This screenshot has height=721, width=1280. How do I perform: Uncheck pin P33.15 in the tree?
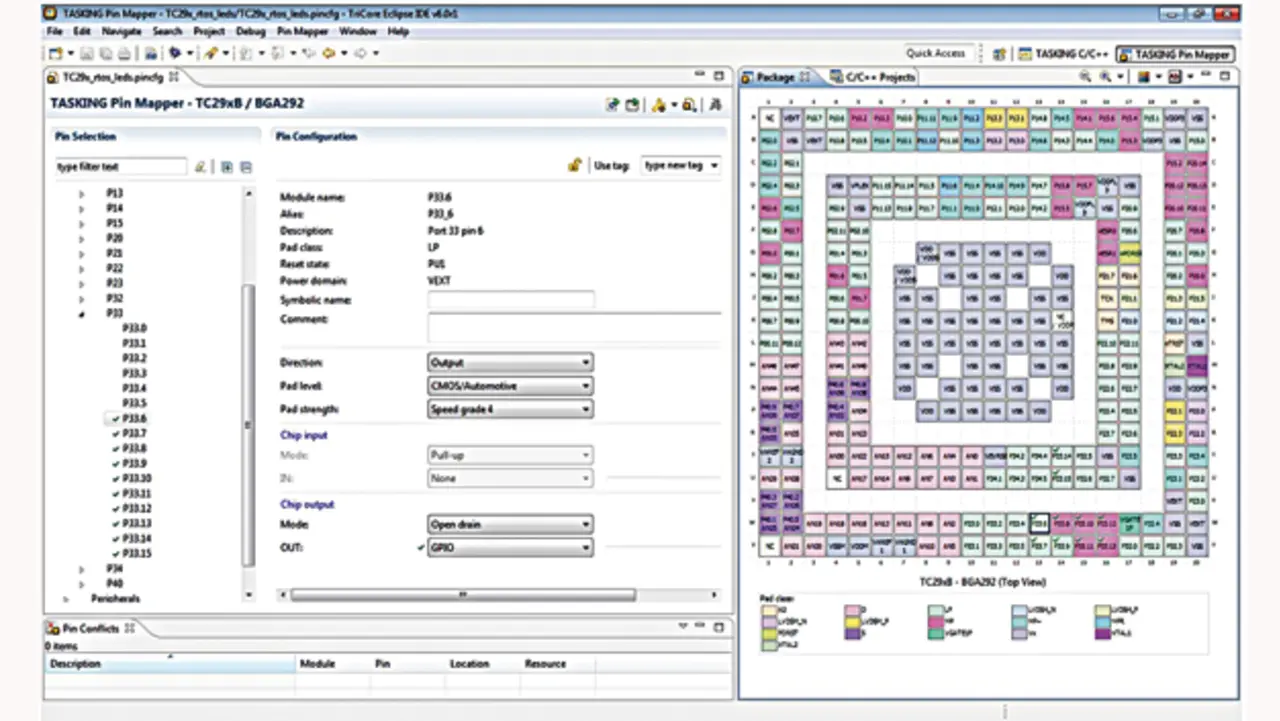tap(116, 553)
